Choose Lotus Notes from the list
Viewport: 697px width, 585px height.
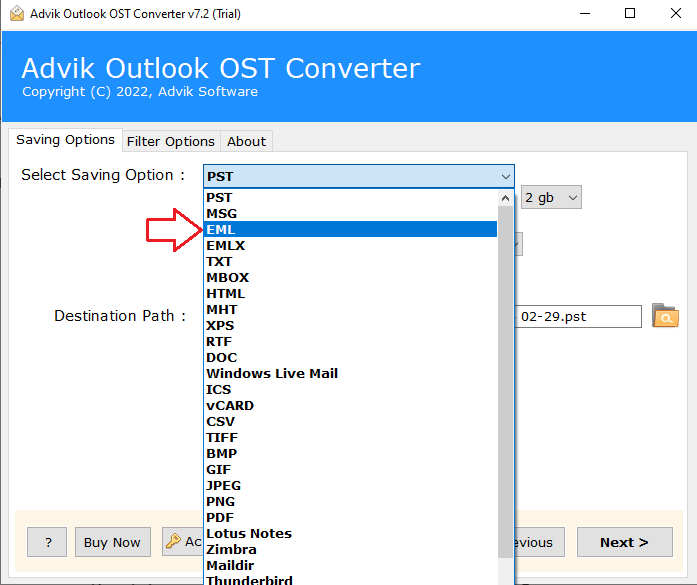pyautogui.click(x=350, y=533)
